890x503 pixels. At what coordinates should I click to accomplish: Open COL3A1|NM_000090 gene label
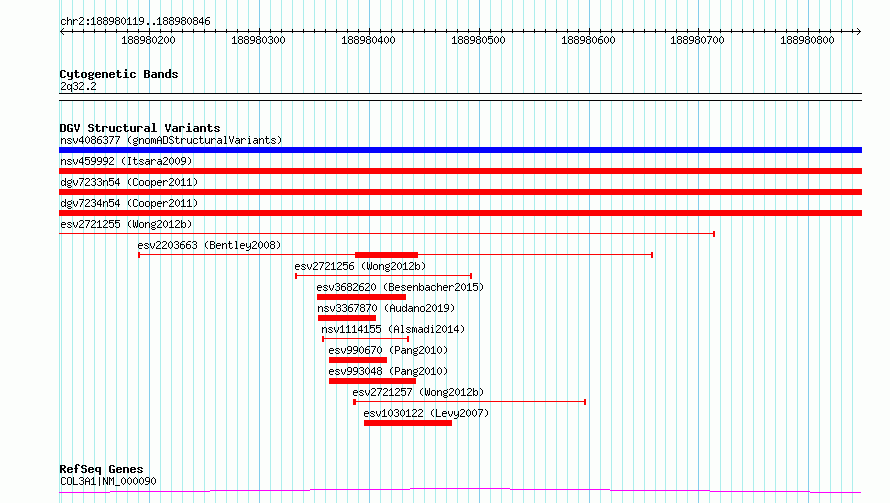click(108, 481)
